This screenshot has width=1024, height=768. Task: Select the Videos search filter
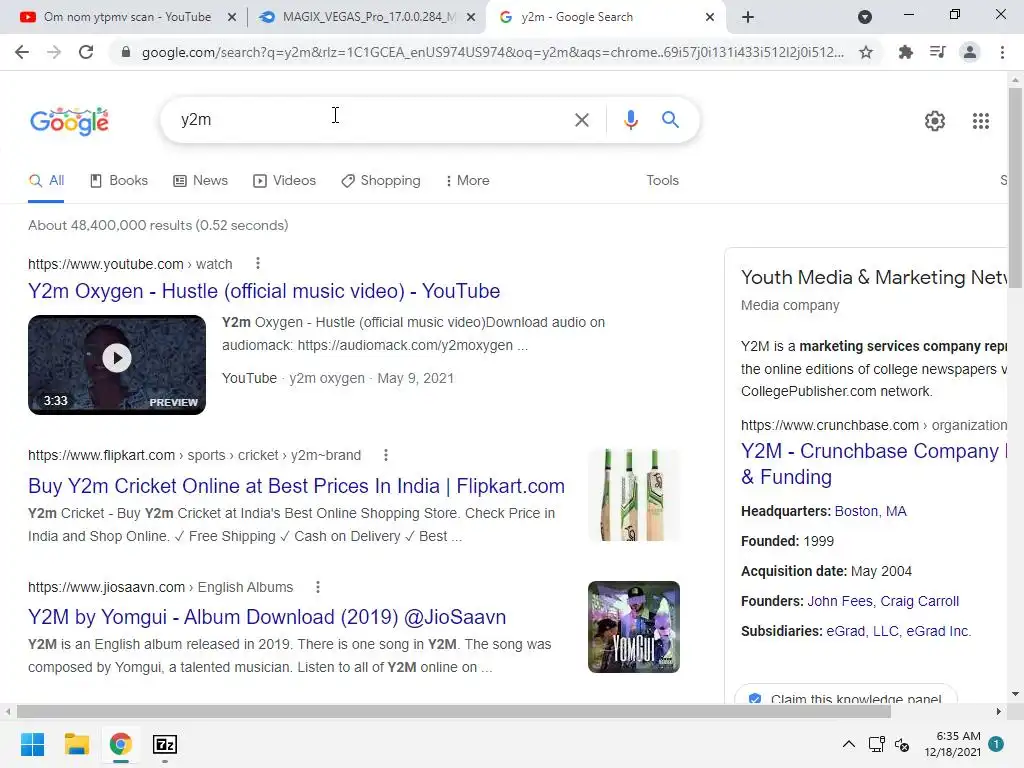tap(284, 181)
